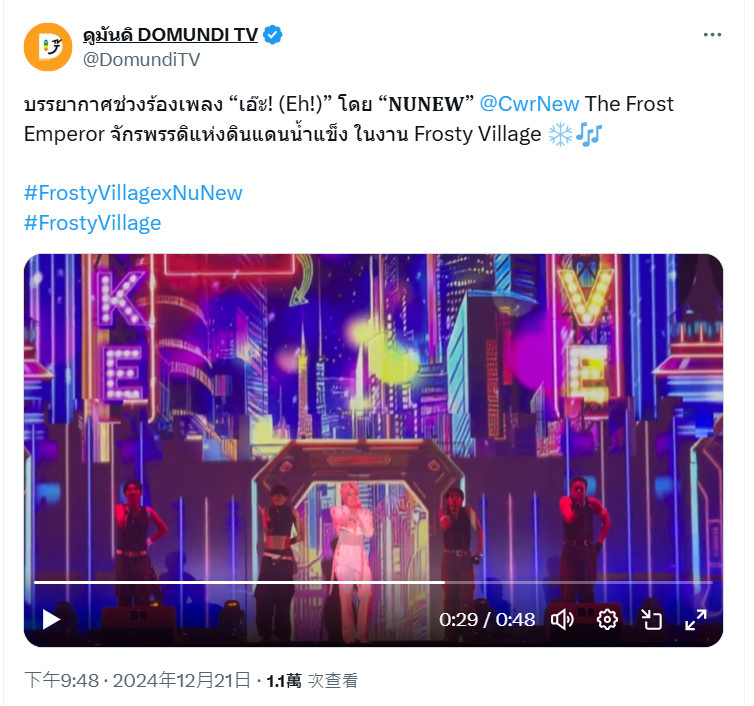The image size is (754, 706).
Task: Click the snowflake emoji in tweet text
Action: click(560, 134)
